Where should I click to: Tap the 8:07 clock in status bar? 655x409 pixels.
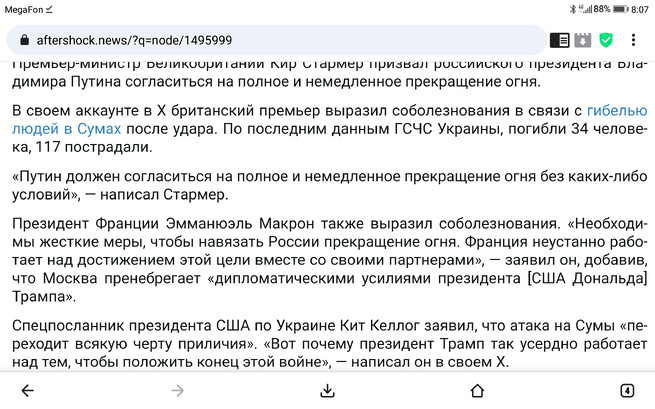pyautogui.click(x=640, y=10)
